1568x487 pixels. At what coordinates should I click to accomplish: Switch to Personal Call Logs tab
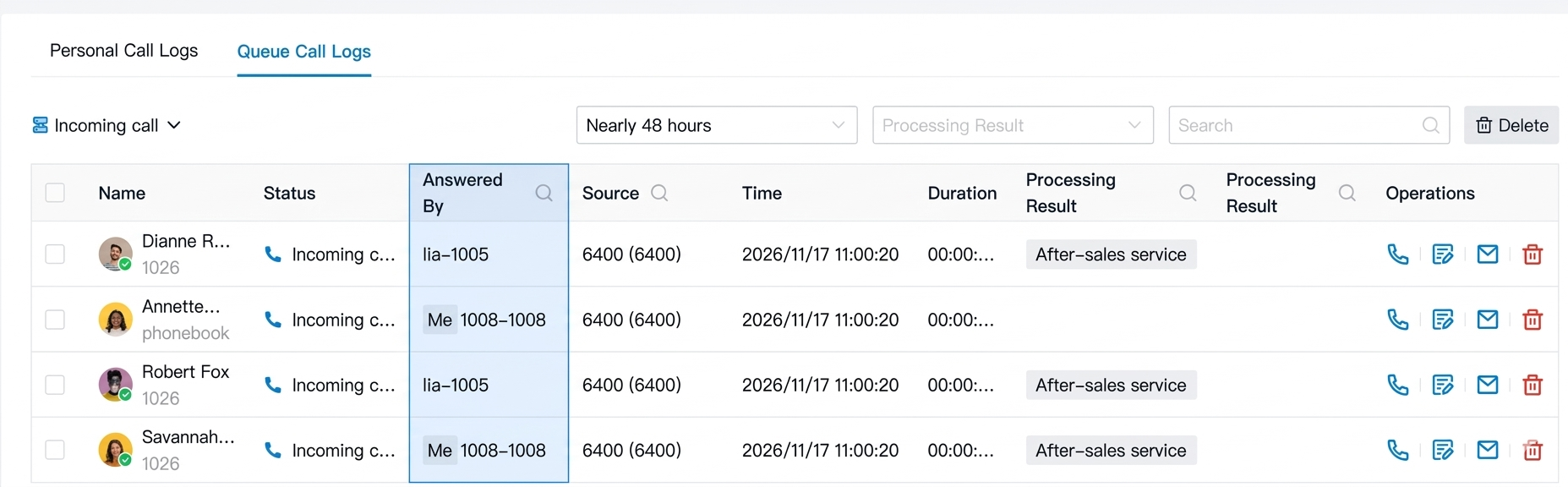[123, 51]
